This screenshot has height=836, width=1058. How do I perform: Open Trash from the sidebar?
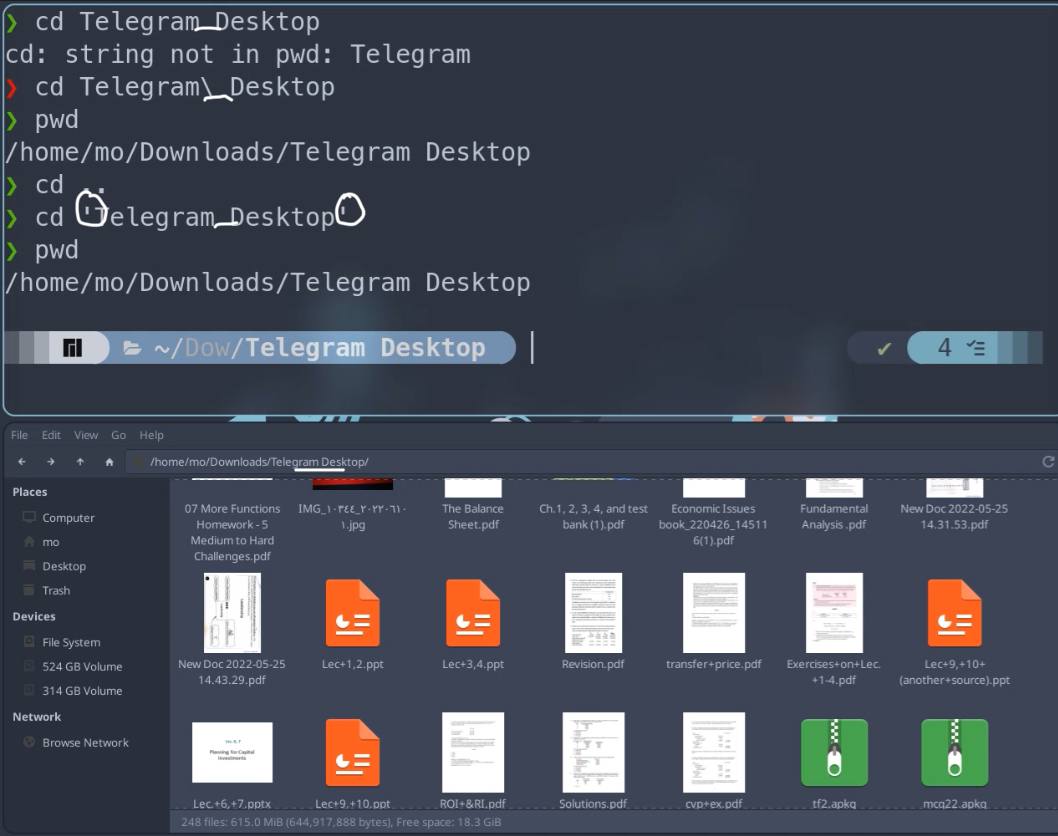56,590
